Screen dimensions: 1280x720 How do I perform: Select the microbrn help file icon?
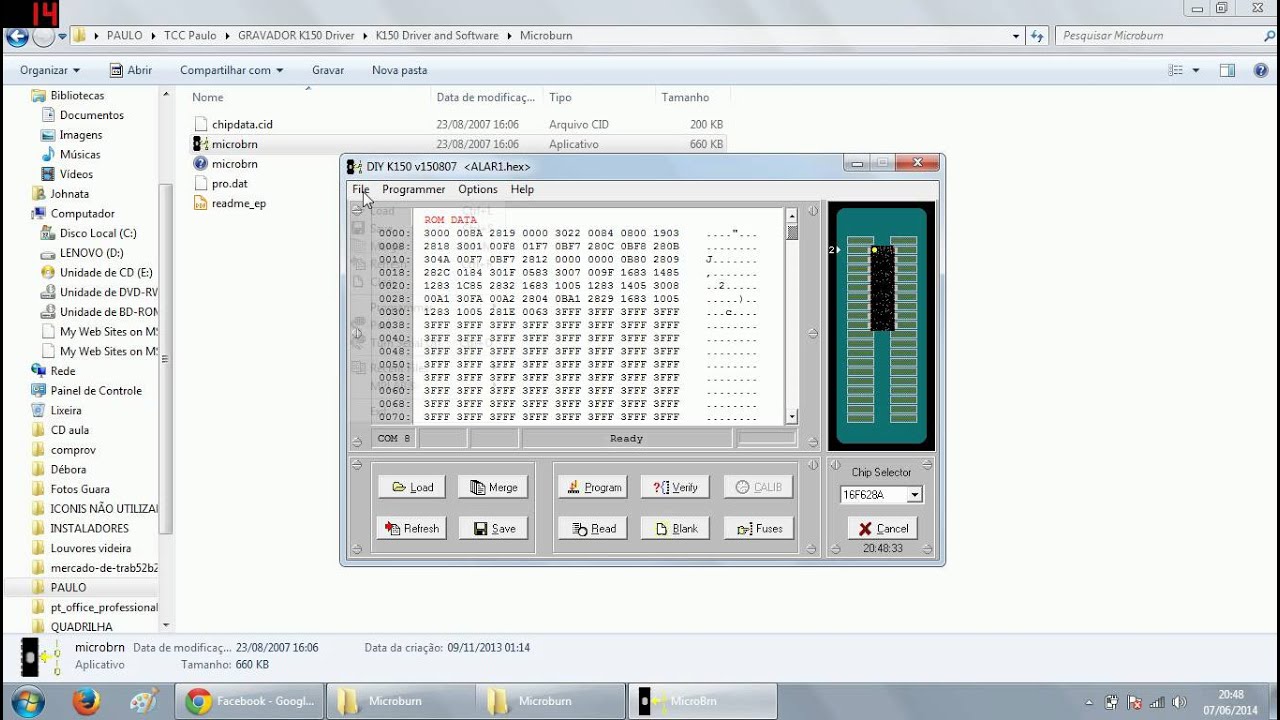(x=200, y=164)
